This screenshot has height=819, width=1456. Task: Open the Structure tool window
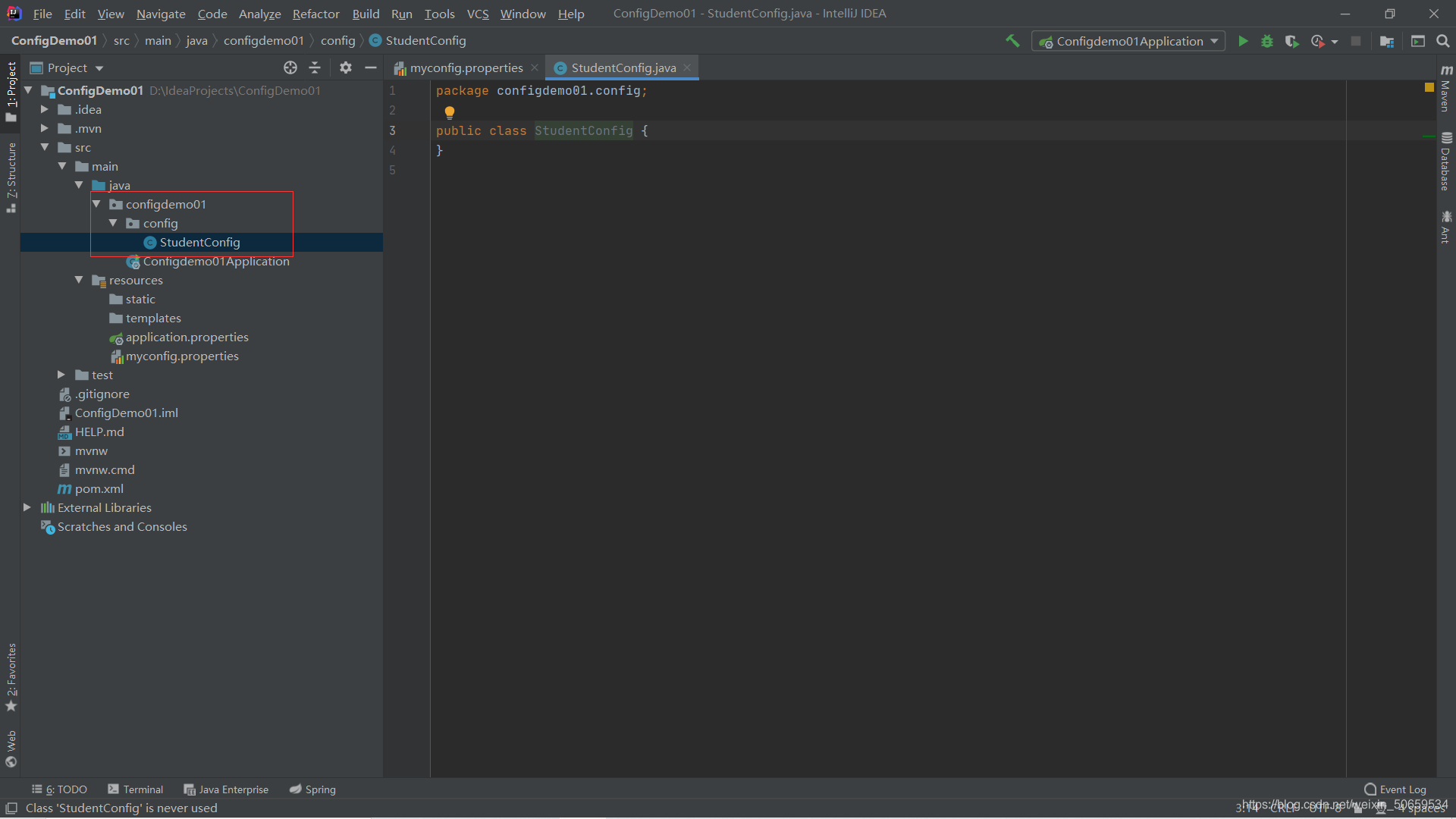click(x=11, y=177)
